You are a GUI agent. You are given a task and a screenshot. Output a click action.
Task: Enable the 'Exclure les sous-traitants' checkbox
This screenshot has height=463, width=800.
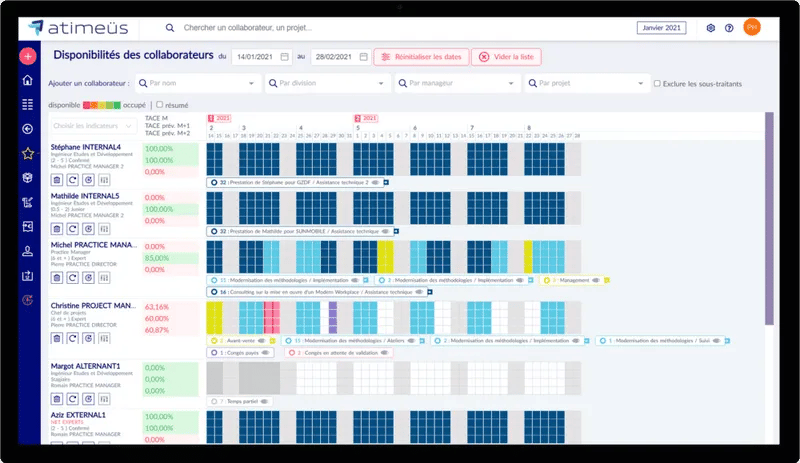(657, 84)
